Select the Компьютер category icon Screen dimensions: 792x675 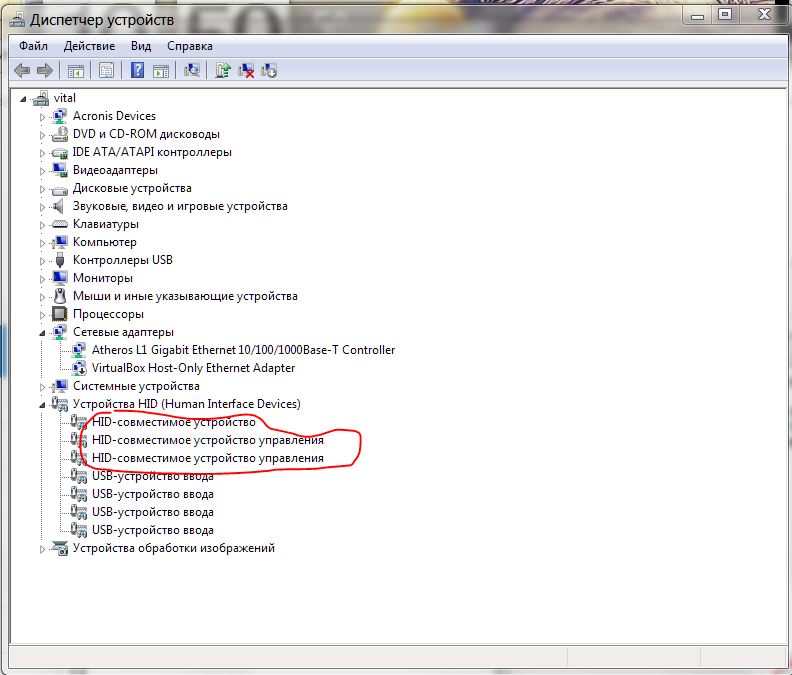tap(60, 243)
